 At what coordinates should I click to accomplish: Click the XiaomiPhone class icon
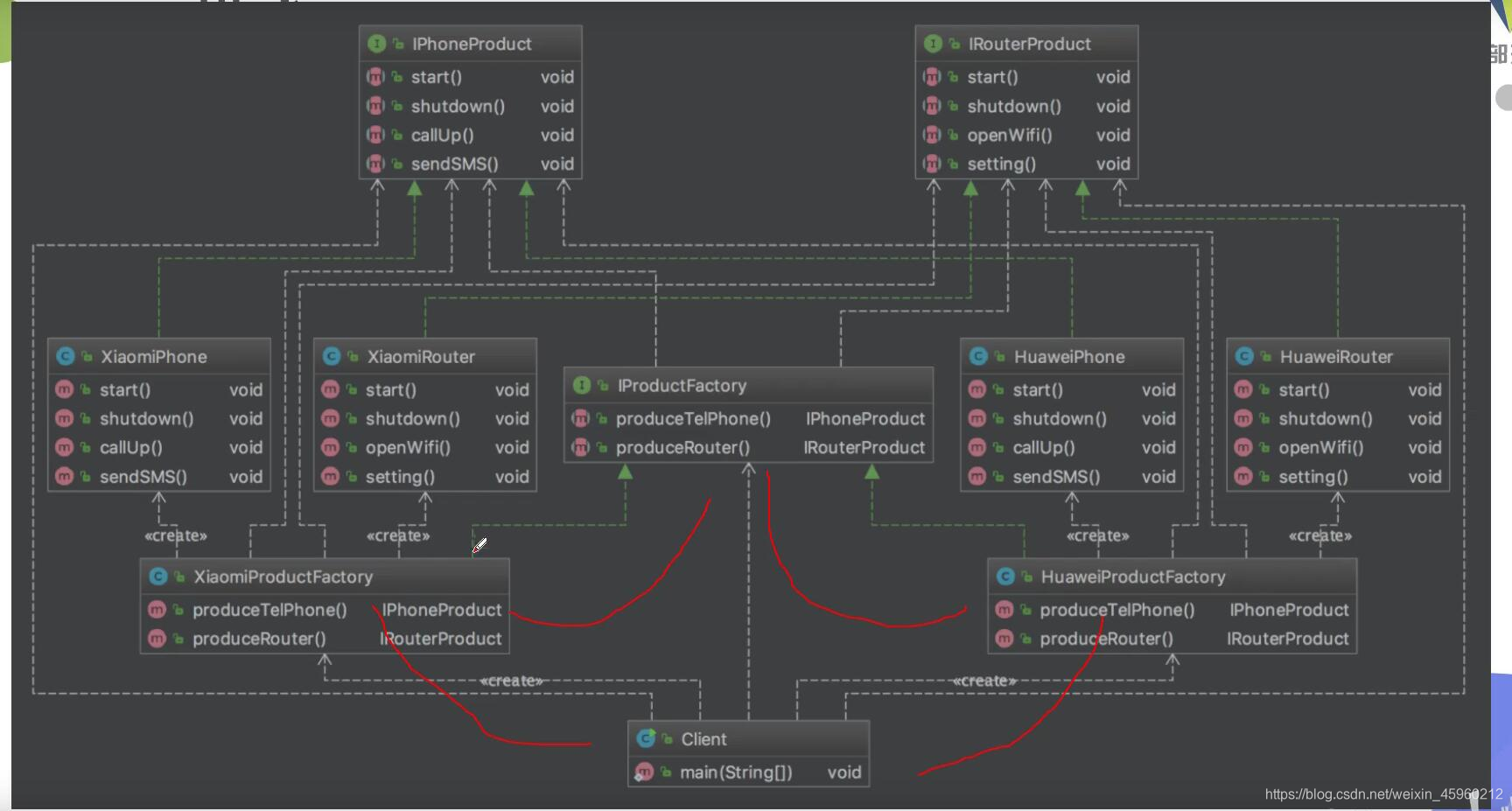tap(65, 356)
